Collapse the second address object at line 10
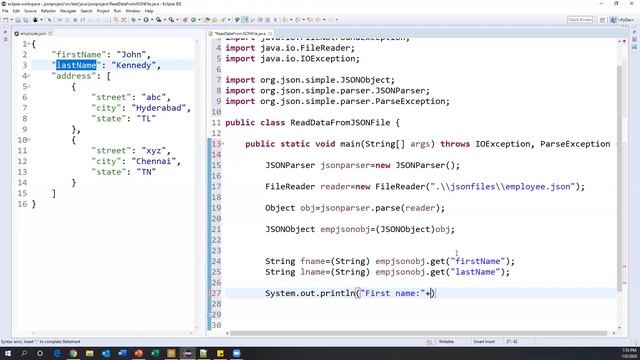Viewport: 640px width, 360px height. [29, 140]
